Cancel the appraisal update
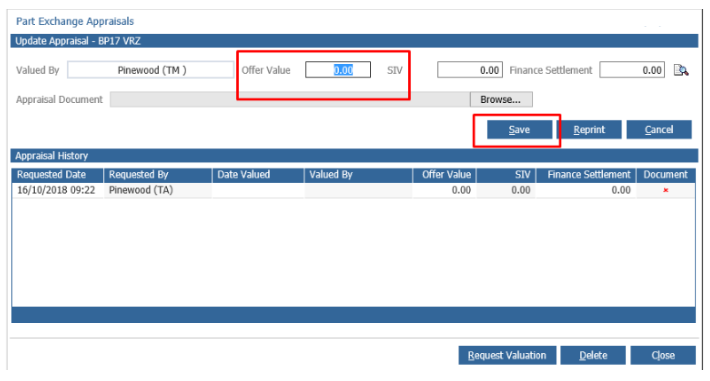Image resolution: width=710 pixels, height=381 pixels. (x=659, y=130)
